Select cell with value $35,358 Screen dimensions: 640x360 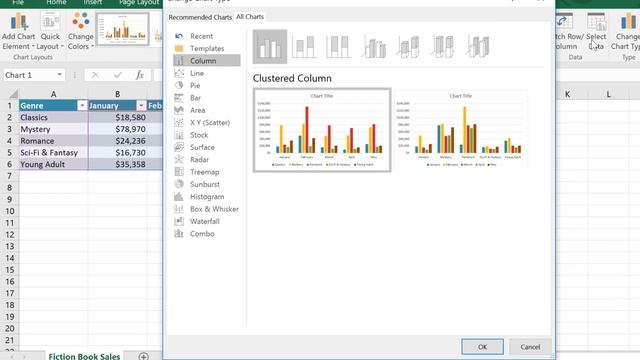(118, 164)
